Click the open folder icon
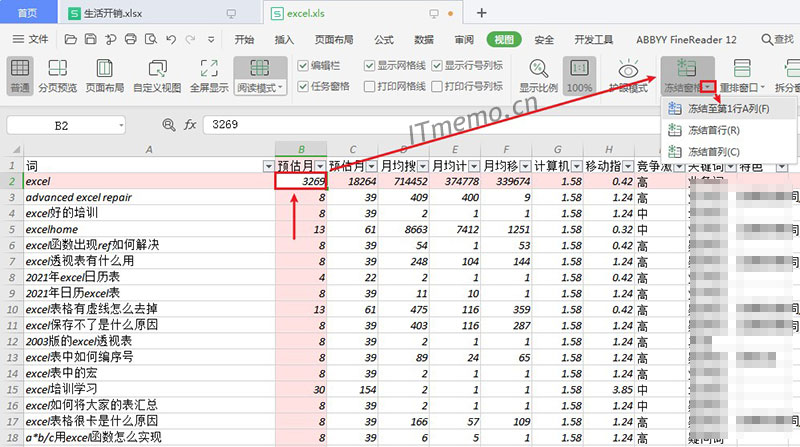The width and height of the screenshot is (800, 447). [70, 39]
